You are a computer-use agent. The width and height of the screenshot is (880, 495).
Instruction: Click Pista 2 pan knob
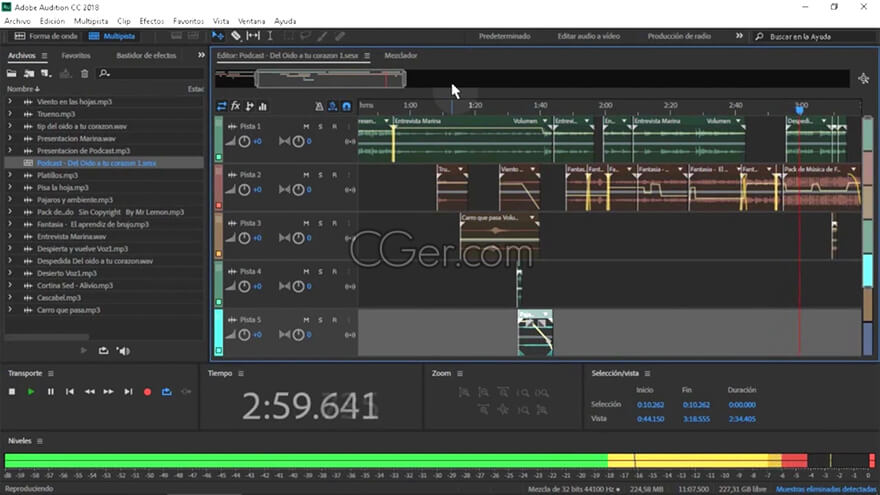[x=298, y=190]
